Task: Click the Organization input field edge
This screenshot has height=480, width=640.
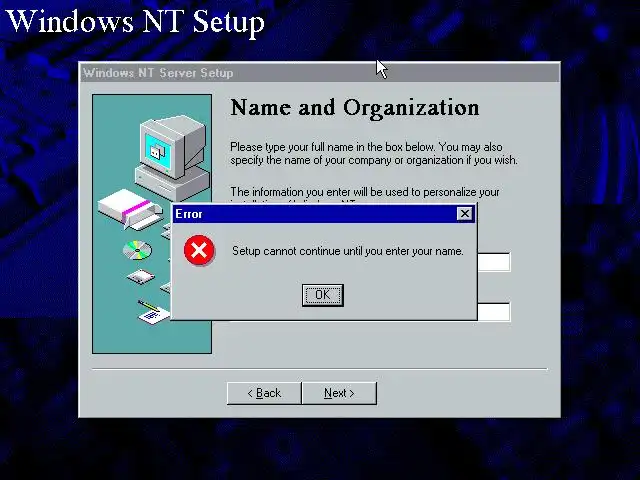Action: (494, 312)
